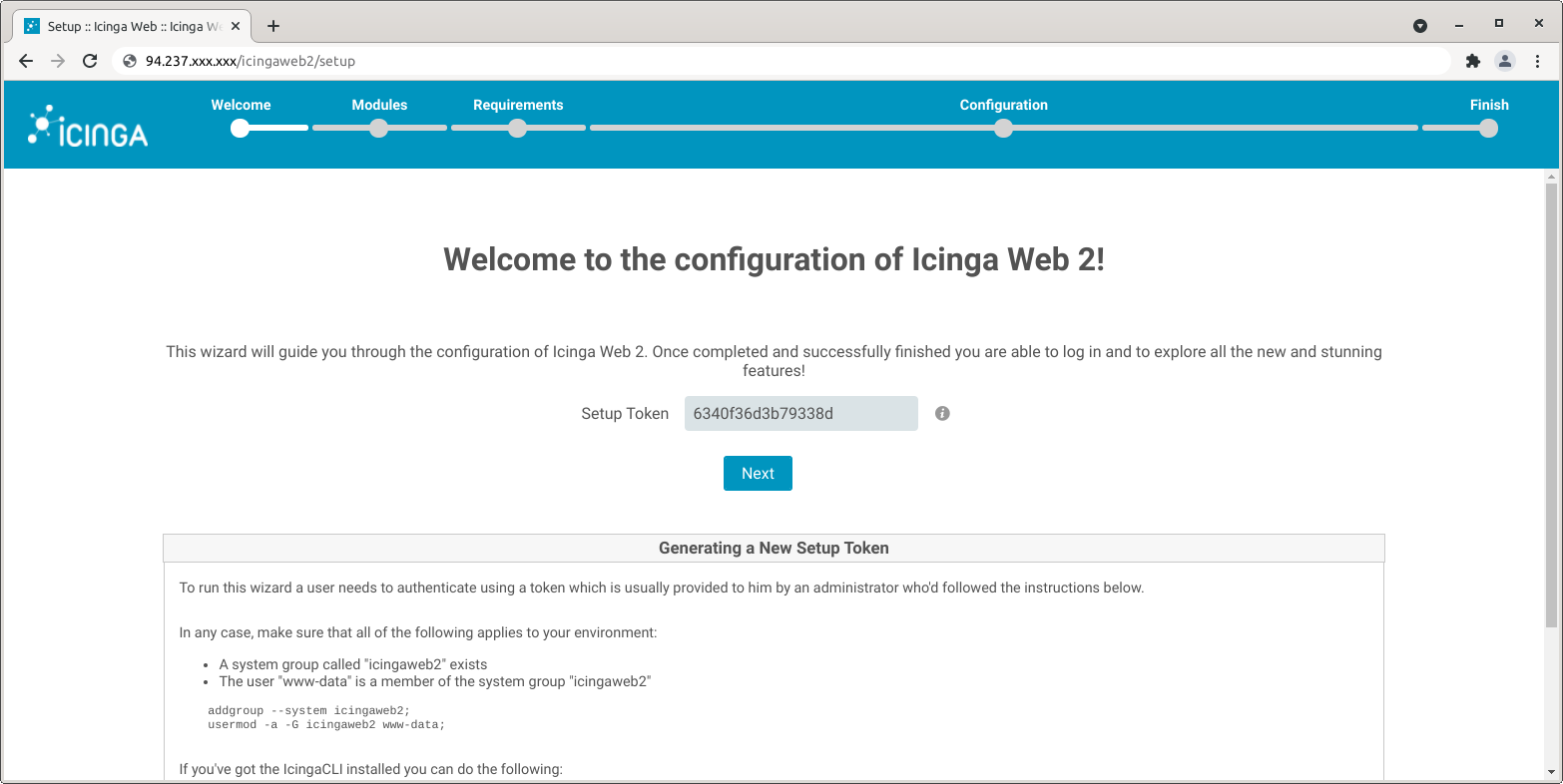Click the page reload icon
The width and height of the screenshot is (1563, 784).
coord(90,61)
